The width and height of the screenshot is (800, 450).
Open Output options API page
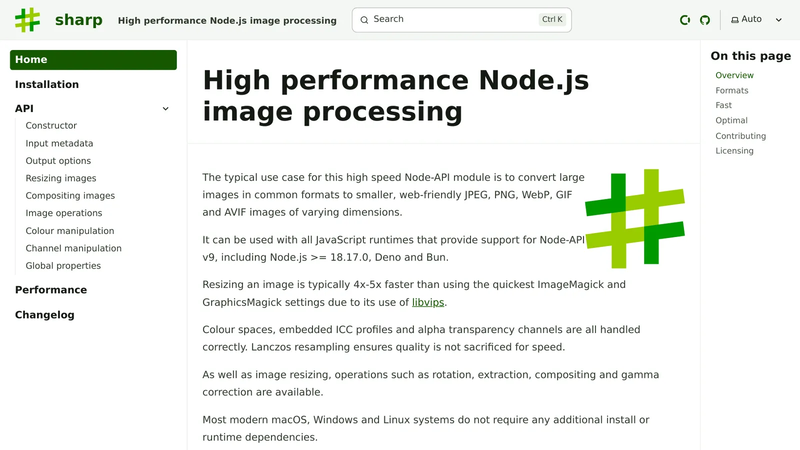(58, 161)
